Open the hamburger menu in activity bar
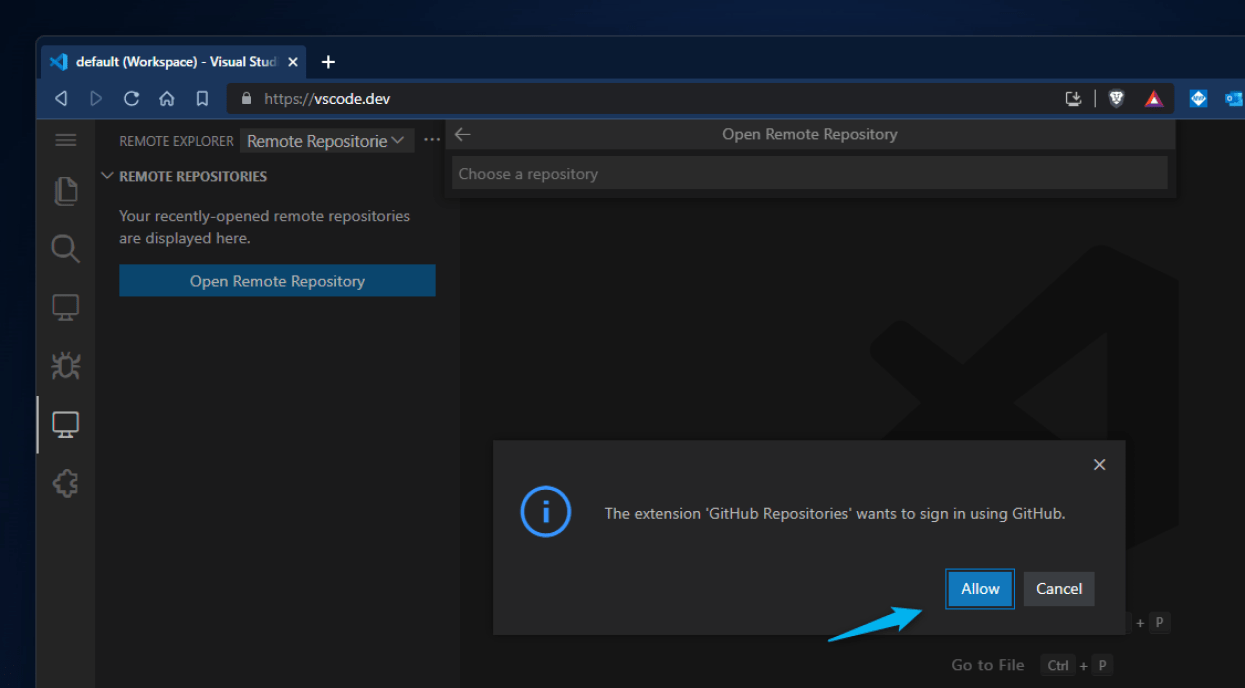The width and height of the screenshot is (1245, 688). click(x=65, y=140)
